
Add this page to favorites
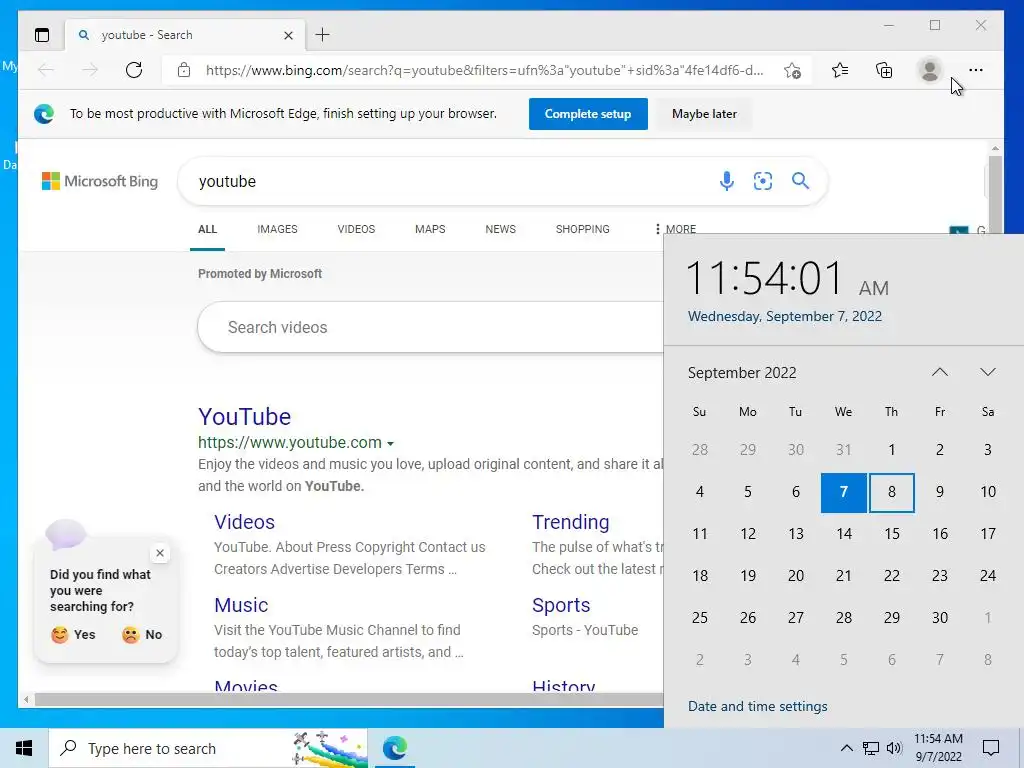tap(792, 71)
